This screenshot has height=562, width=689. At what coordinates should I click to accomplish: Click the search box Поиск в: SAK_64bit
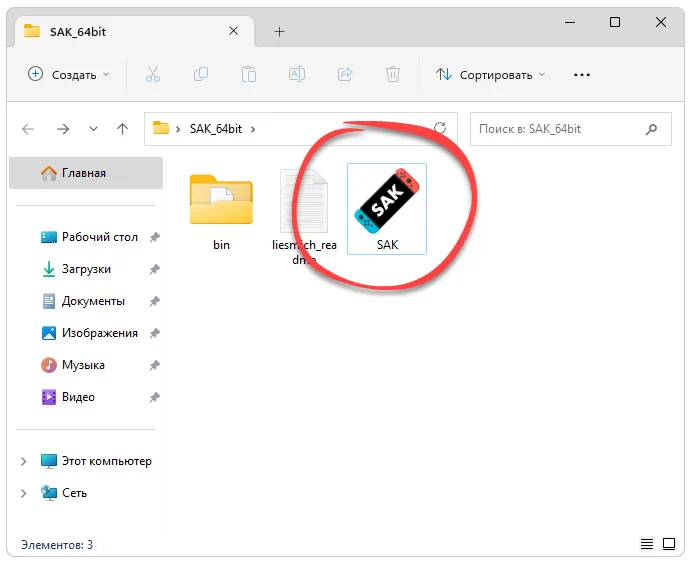pyautogui.click(x=570, y=129)
